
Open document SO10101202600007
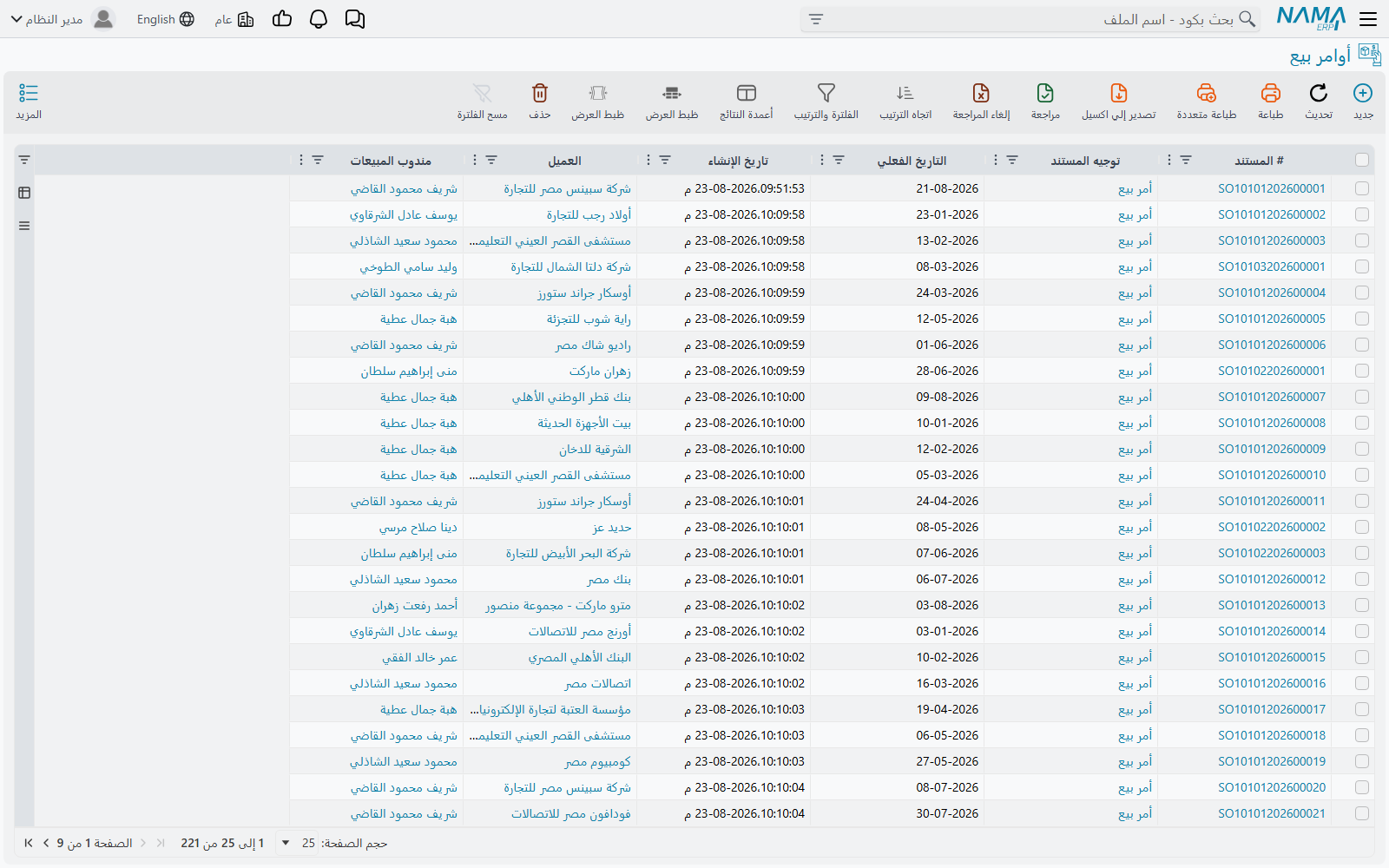(x=1272, y=397)
